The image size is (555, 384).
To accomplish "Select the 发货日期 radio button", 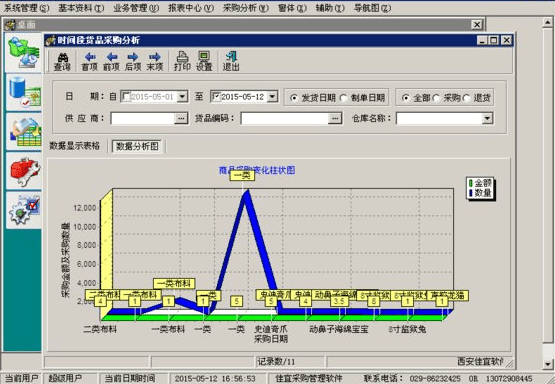I will point(293,98).
